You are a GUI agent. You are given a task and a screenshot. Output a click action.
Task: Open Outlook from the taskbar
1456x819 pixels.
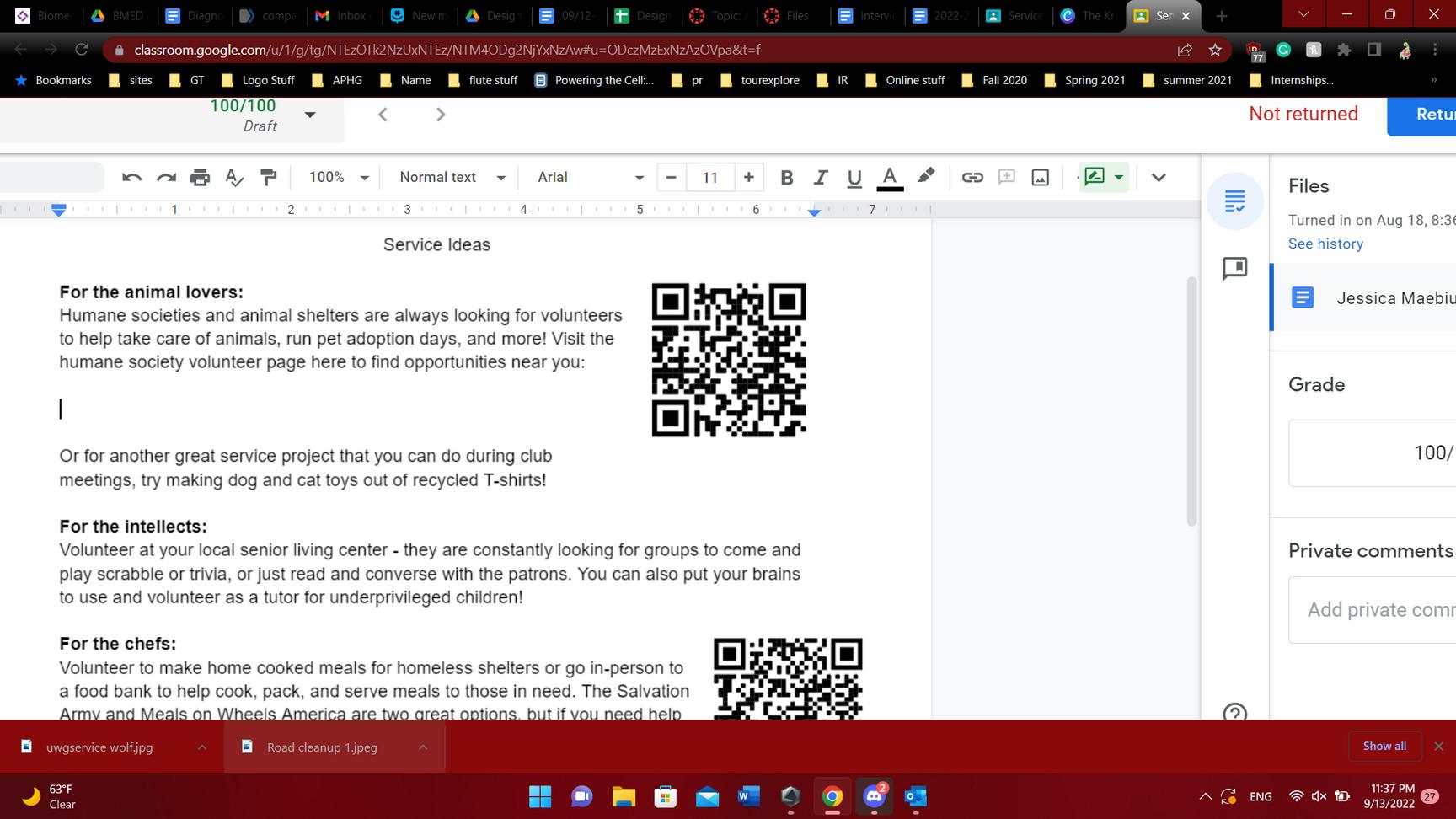tap(916, 795)
